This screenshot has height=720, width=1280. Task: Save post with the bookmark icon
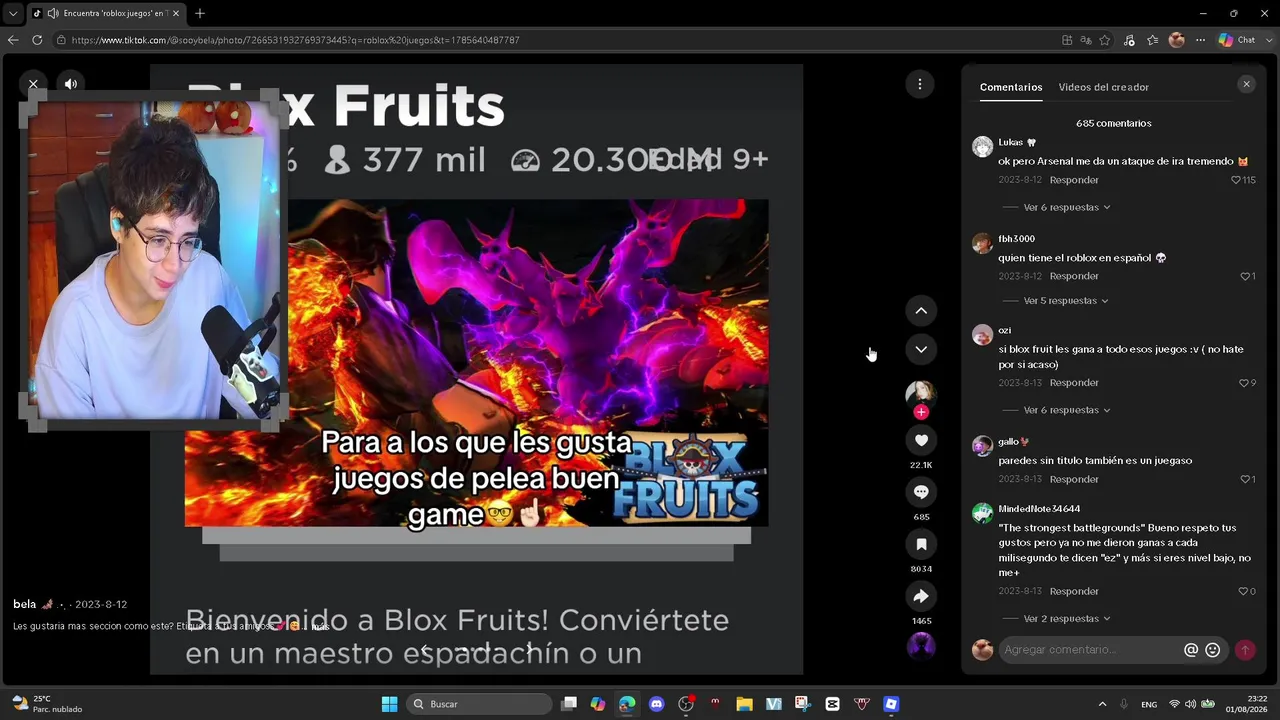[921, 544]
